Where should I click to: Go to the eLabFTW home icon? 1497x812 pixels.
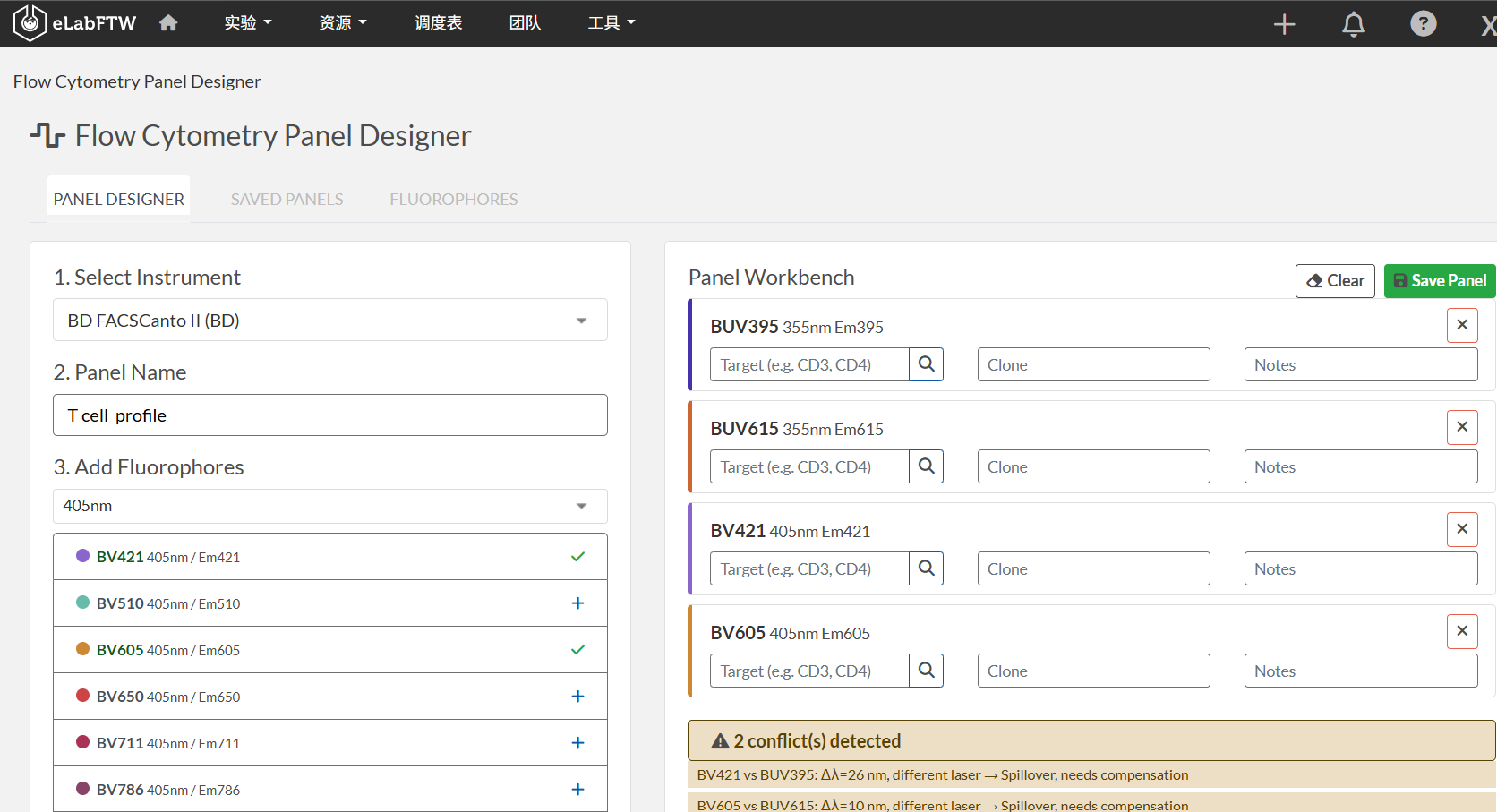[x=168, y=23]
